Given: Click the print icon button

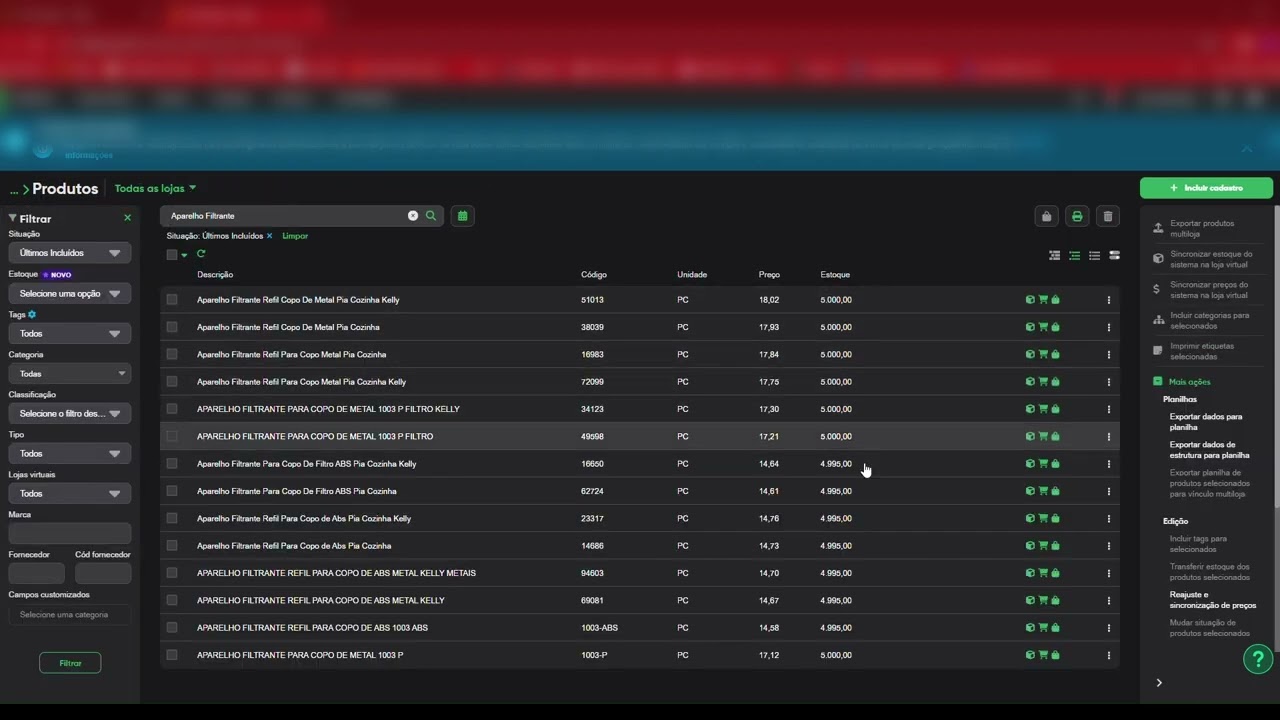Looking at the screenshot, I should tap(1077, 216).
